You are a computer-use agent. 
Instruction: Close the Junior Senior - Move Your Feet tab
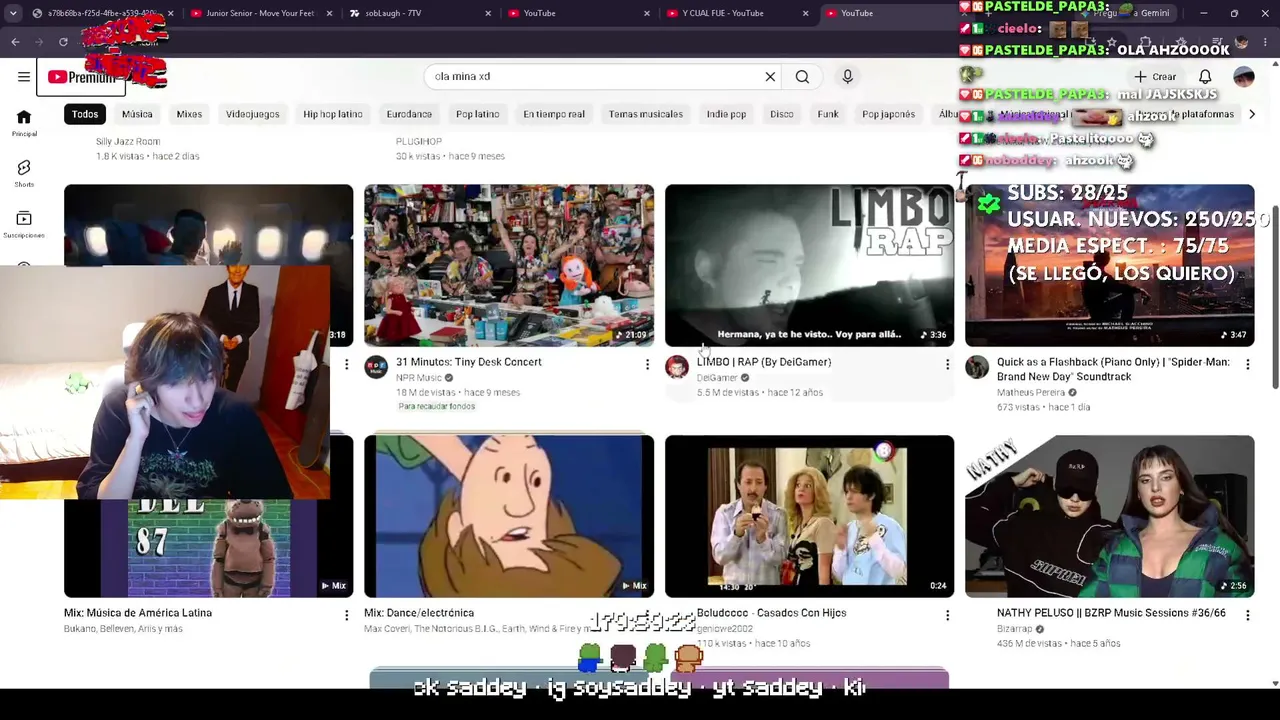pos(330,13)
